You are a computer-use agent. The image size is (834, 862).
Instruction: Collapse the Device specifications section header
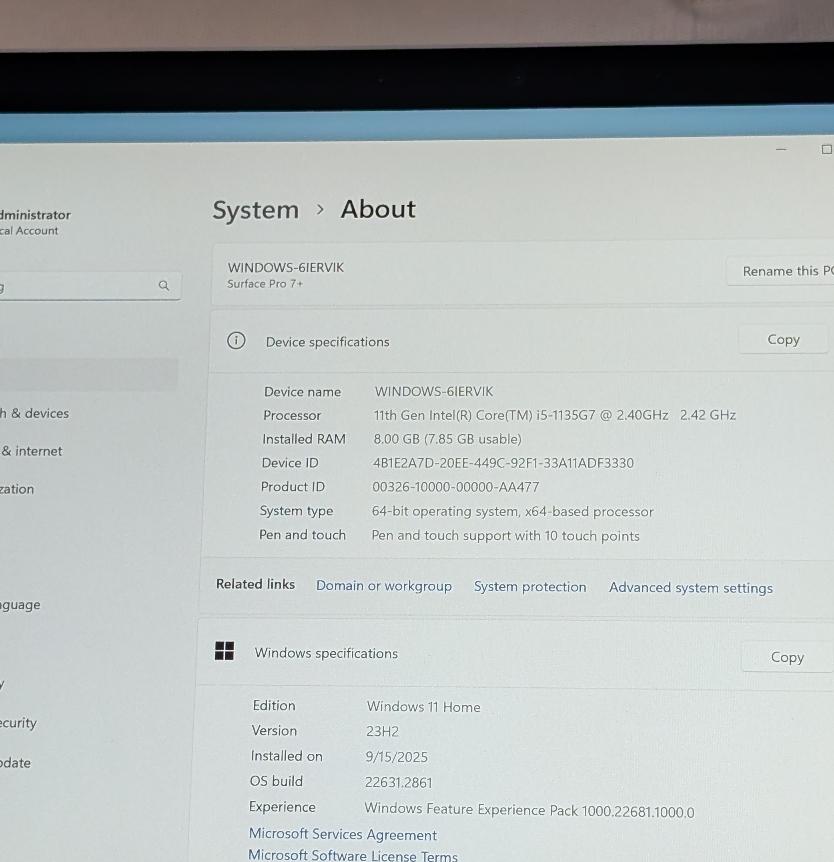480,341
